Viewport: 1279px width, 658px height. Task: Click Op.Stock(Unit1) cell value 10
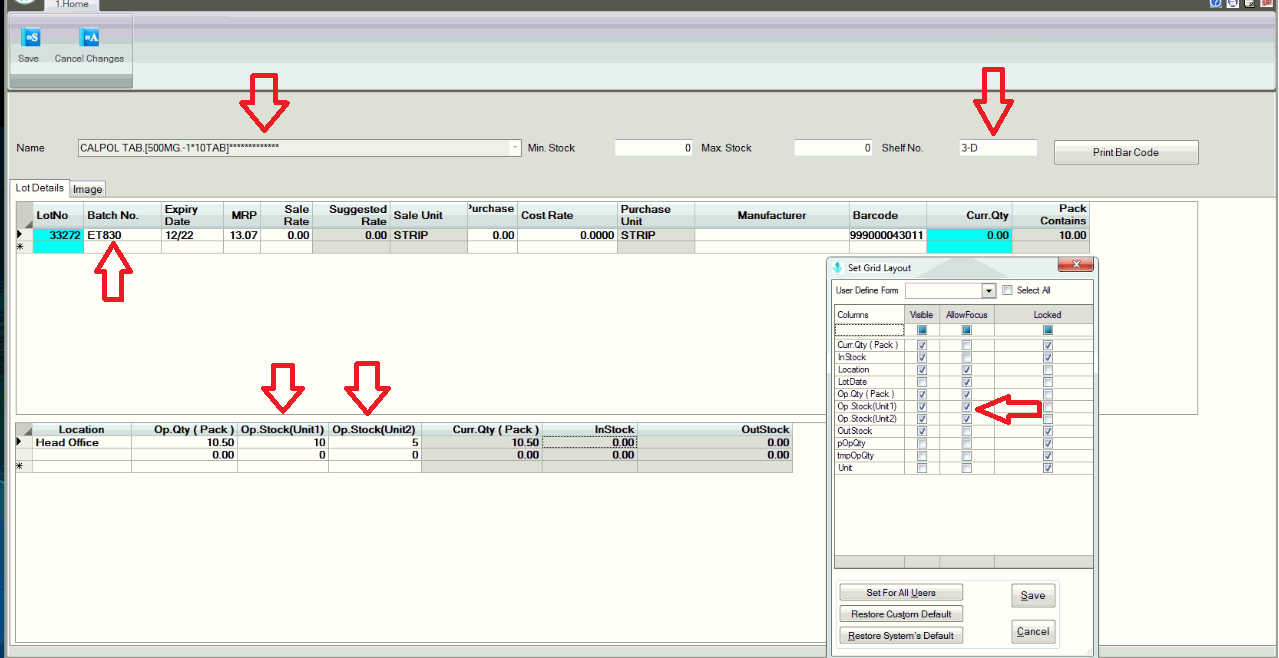[x=283, y=442]
